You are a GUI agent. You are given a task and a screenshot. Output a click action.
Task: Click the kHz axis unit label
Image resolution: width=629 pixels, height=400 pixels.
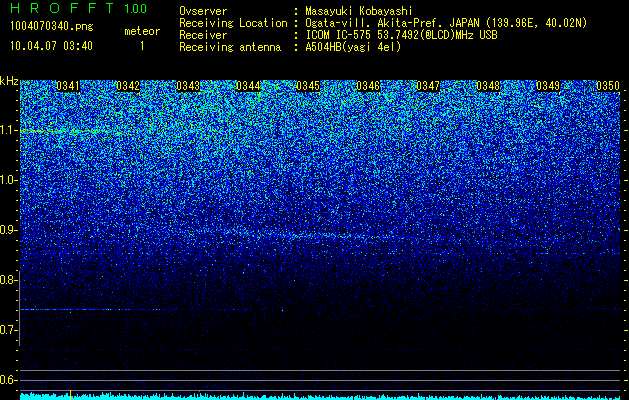(x=9, y=81)
